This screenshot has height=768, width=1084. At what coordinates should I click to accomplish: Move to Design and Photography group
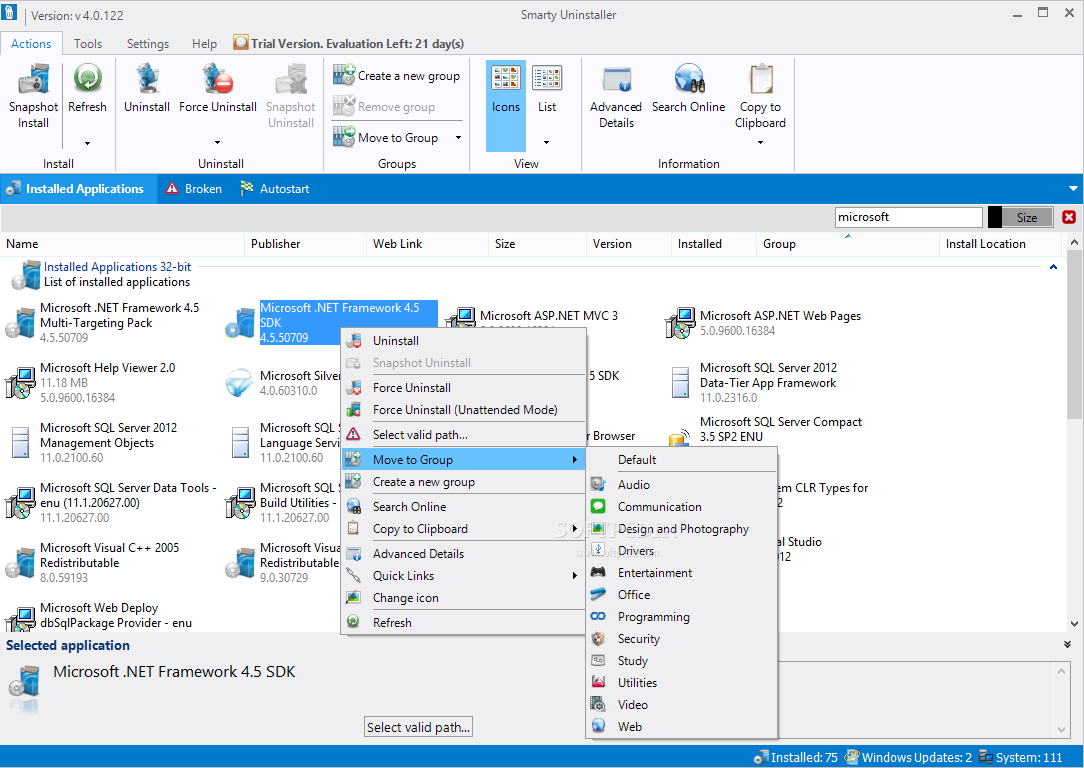point(682,529)
